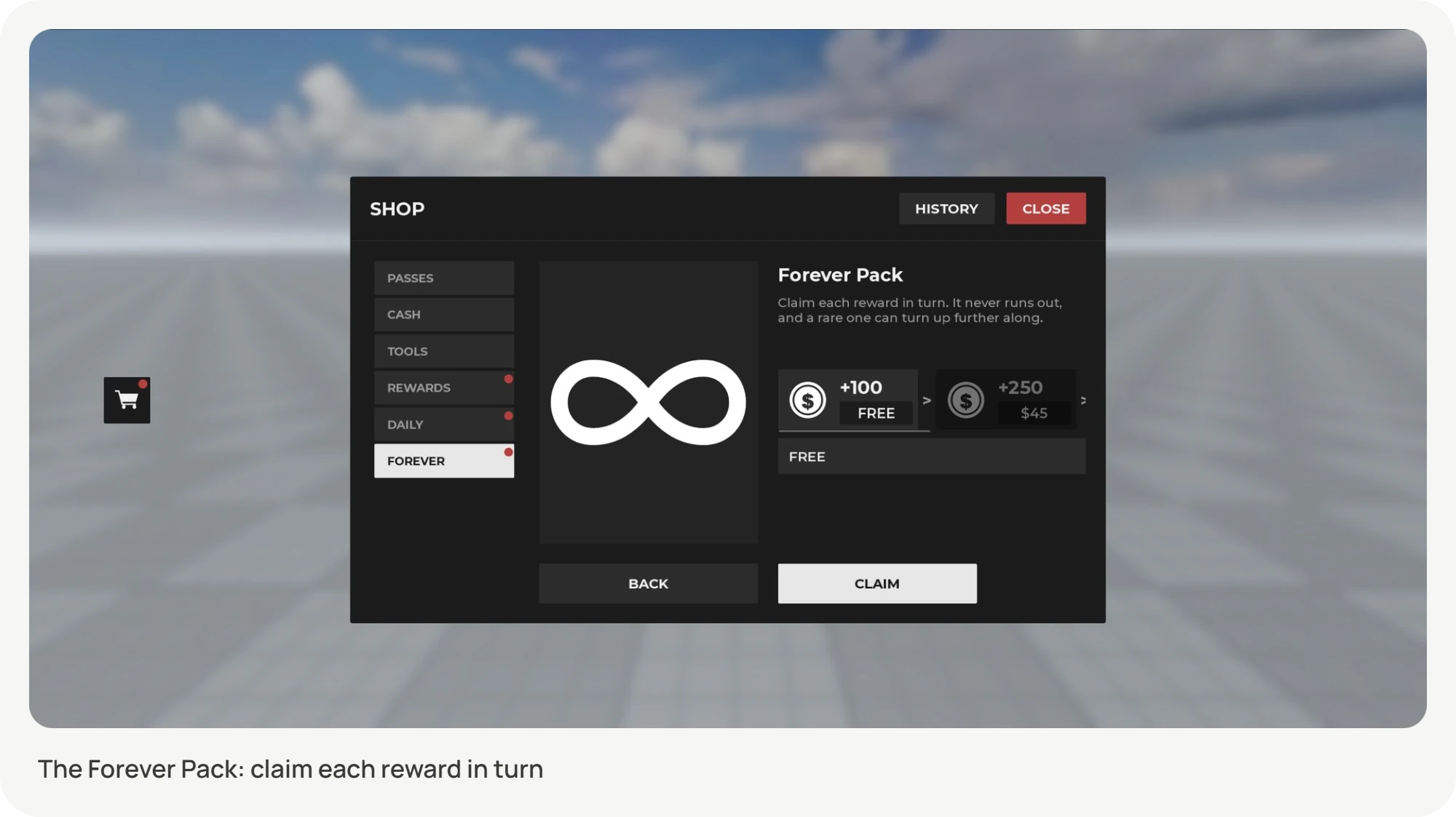Click the FREE price bar
Screen dimensions: 1456x817
(932, 457)
